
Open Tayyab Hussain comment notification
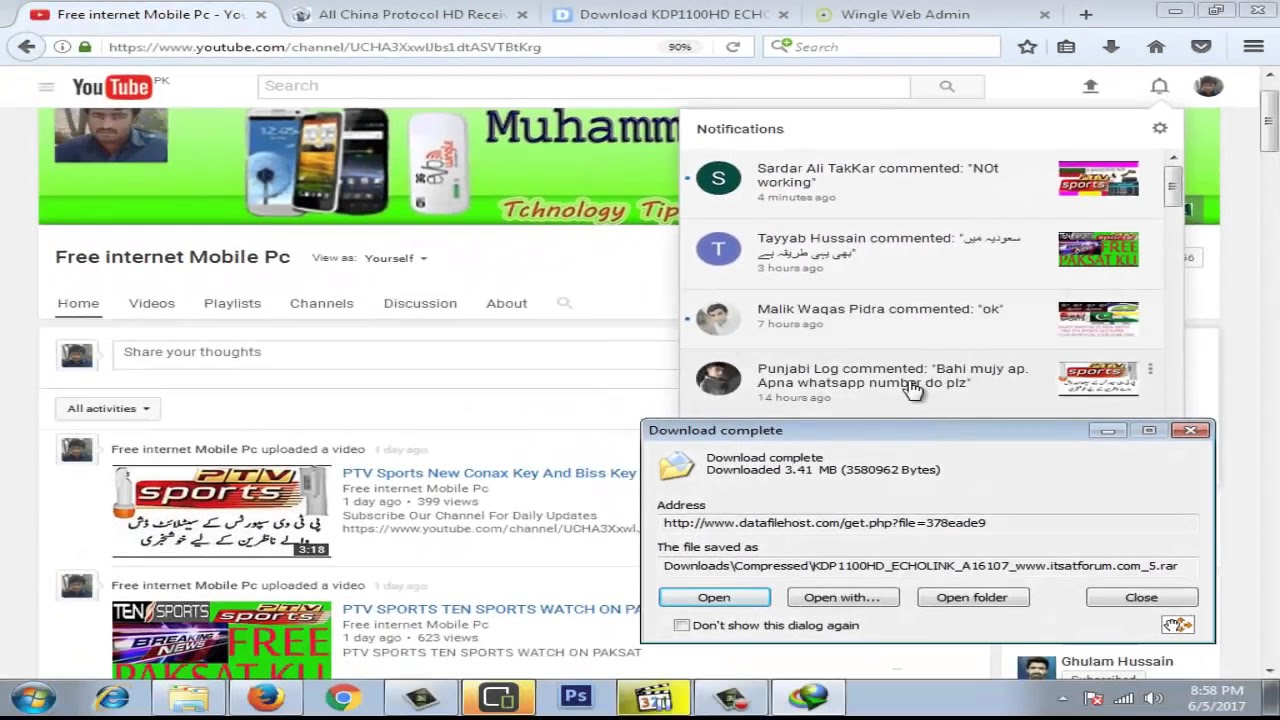point(921,252)
